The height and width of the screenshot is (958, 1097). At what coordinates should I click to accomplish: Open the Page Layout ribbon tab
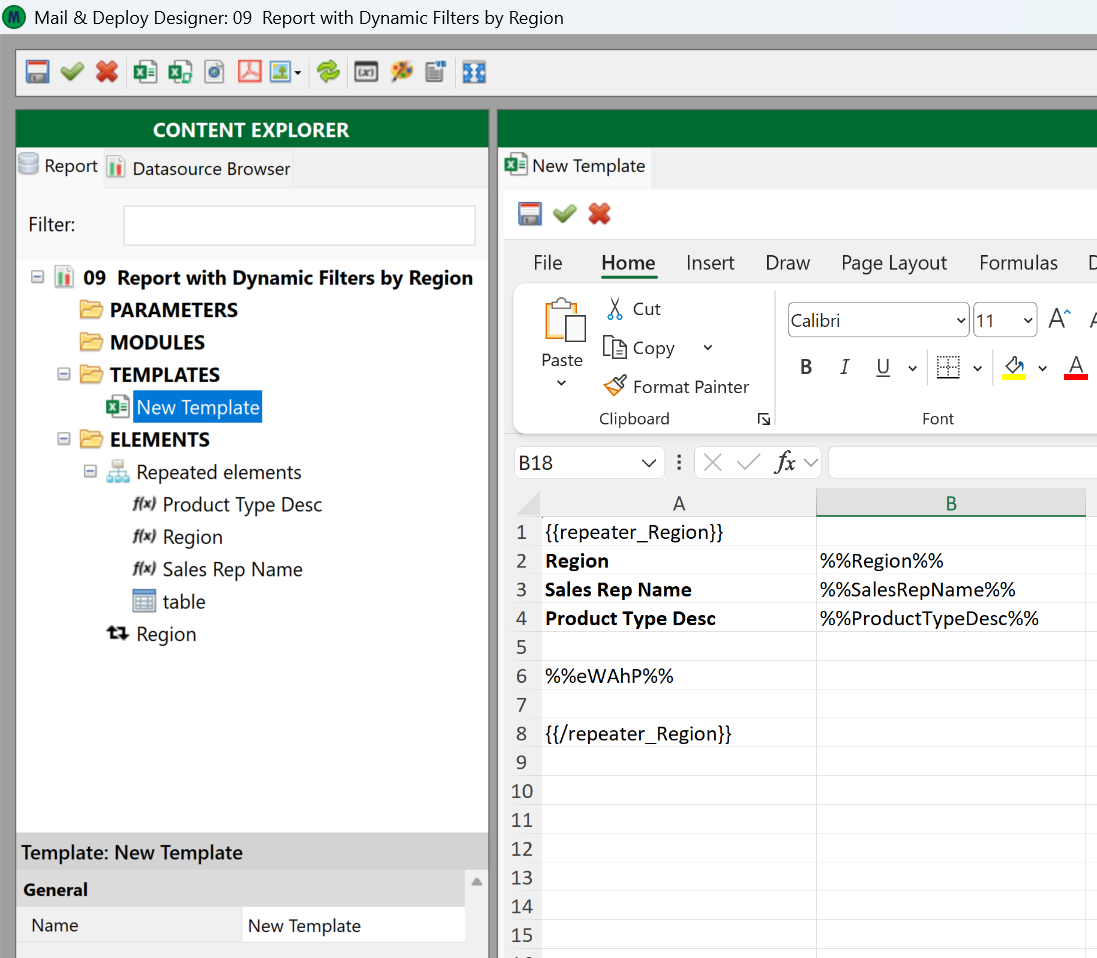893,263
